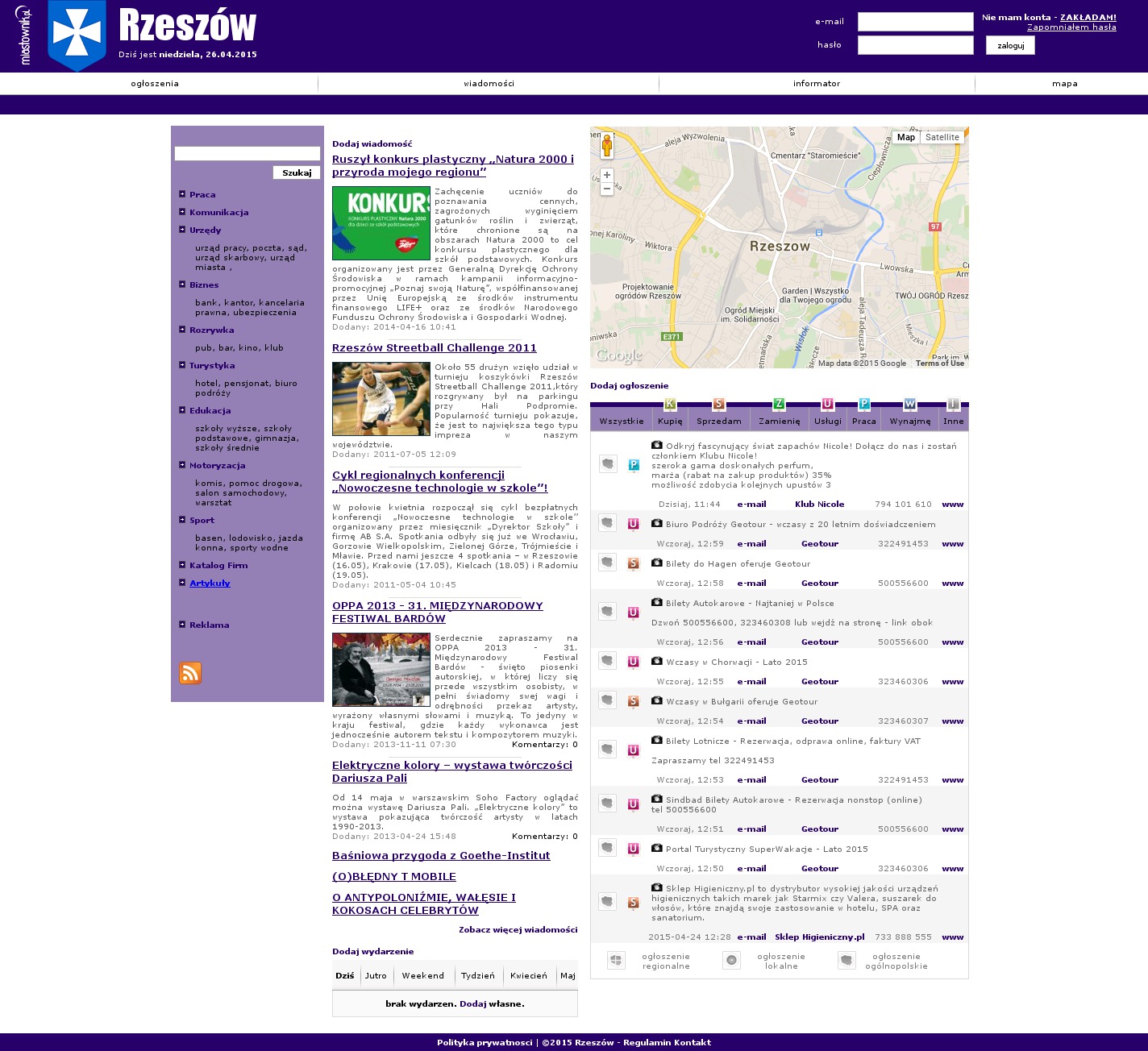Select the Sprzedam ads tab
The width and height of the screenshot is (1148, 1051).
719,421
